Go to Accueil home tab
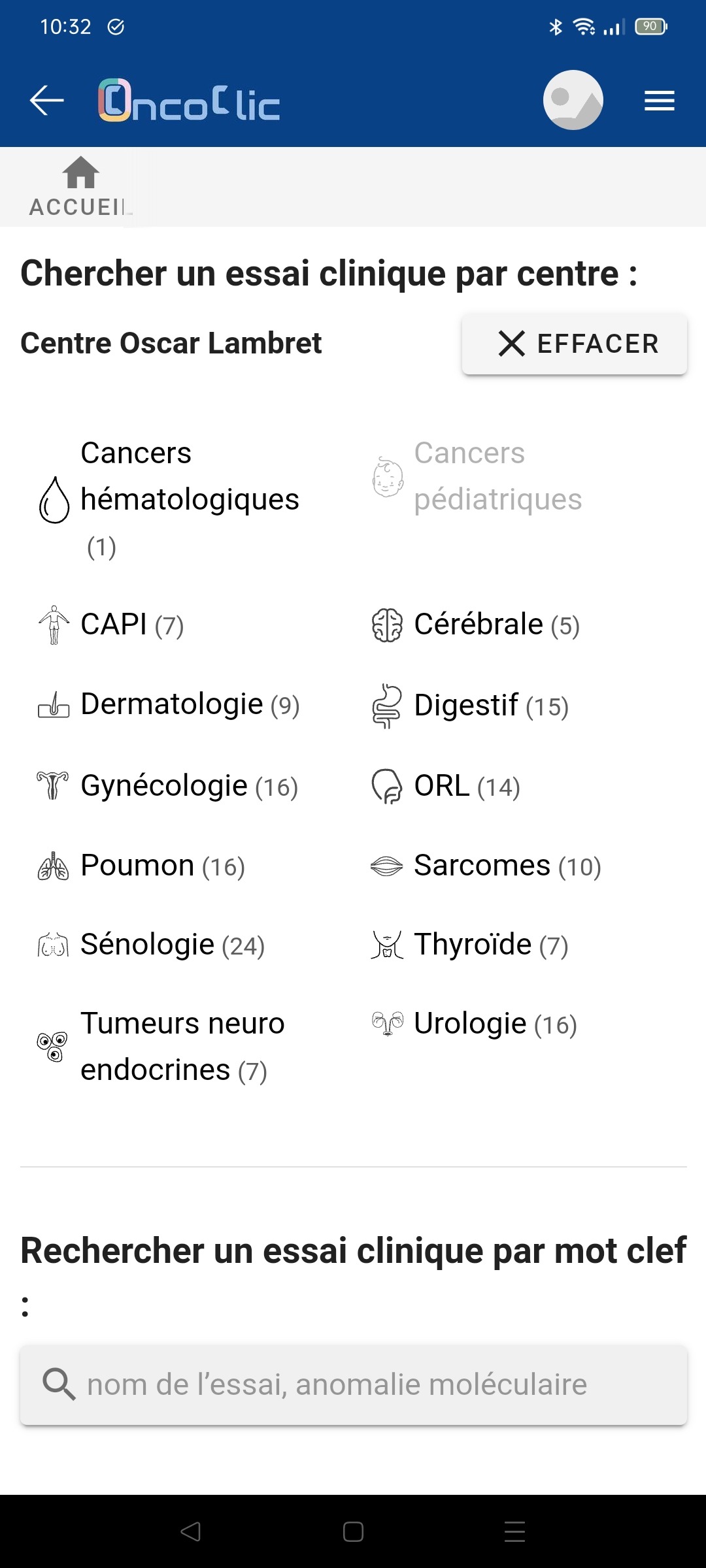 click(x=80, y=187)
